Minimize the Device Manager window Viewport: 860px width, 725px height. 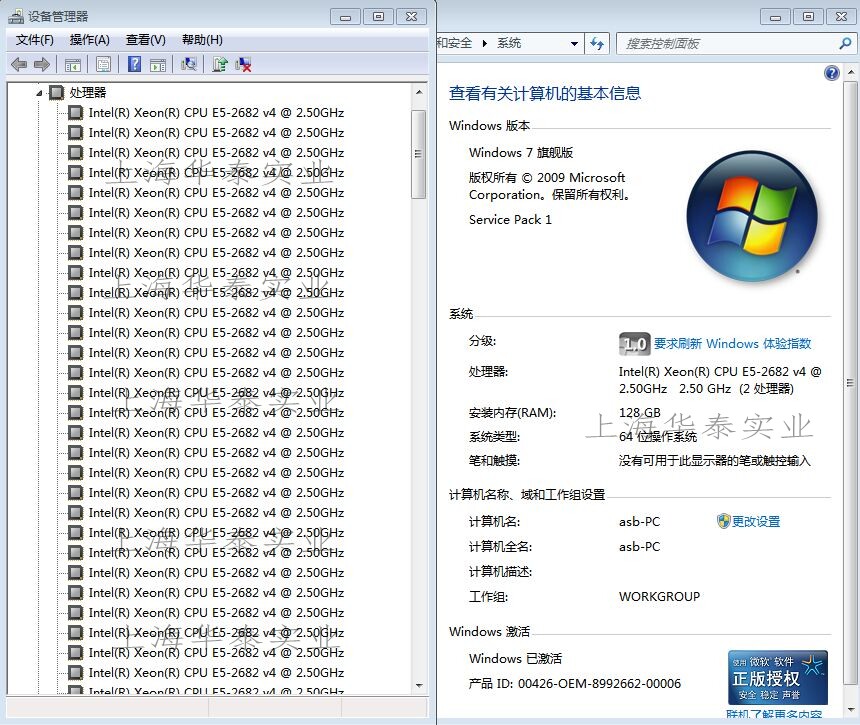point(346,17)
